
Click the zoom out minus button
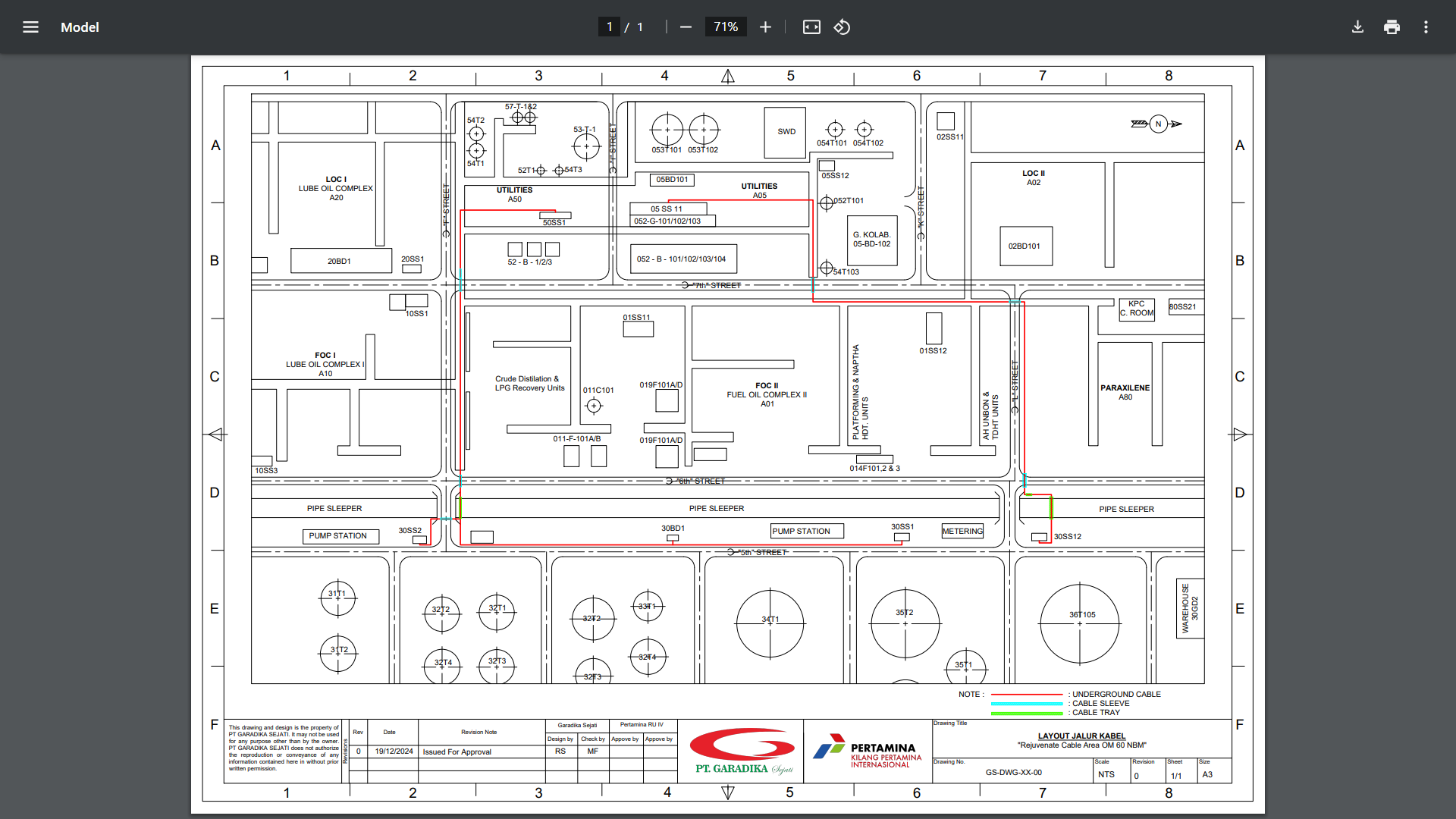tap(686, 27)
